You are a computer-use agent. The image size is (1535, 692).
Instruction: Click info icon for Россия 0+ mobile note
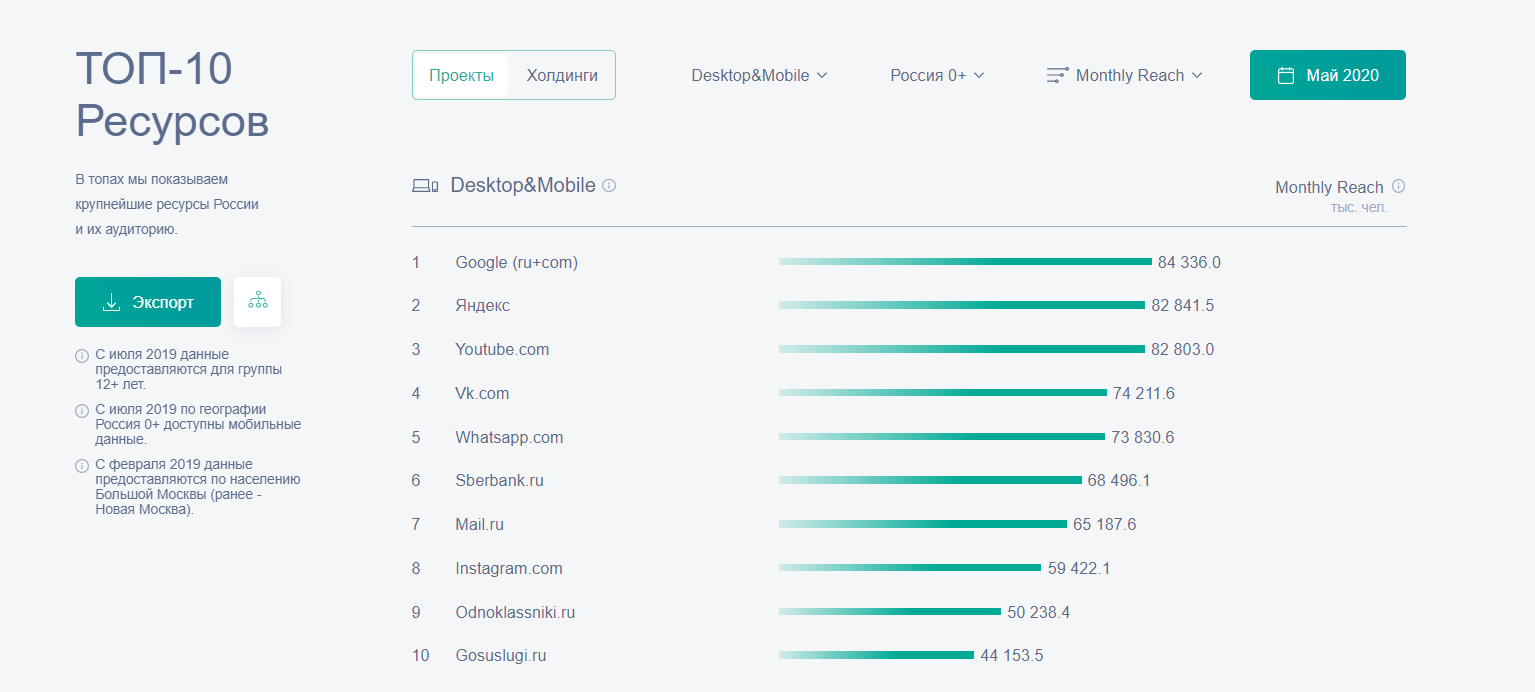pyautogui.click(x=82, y=410)
